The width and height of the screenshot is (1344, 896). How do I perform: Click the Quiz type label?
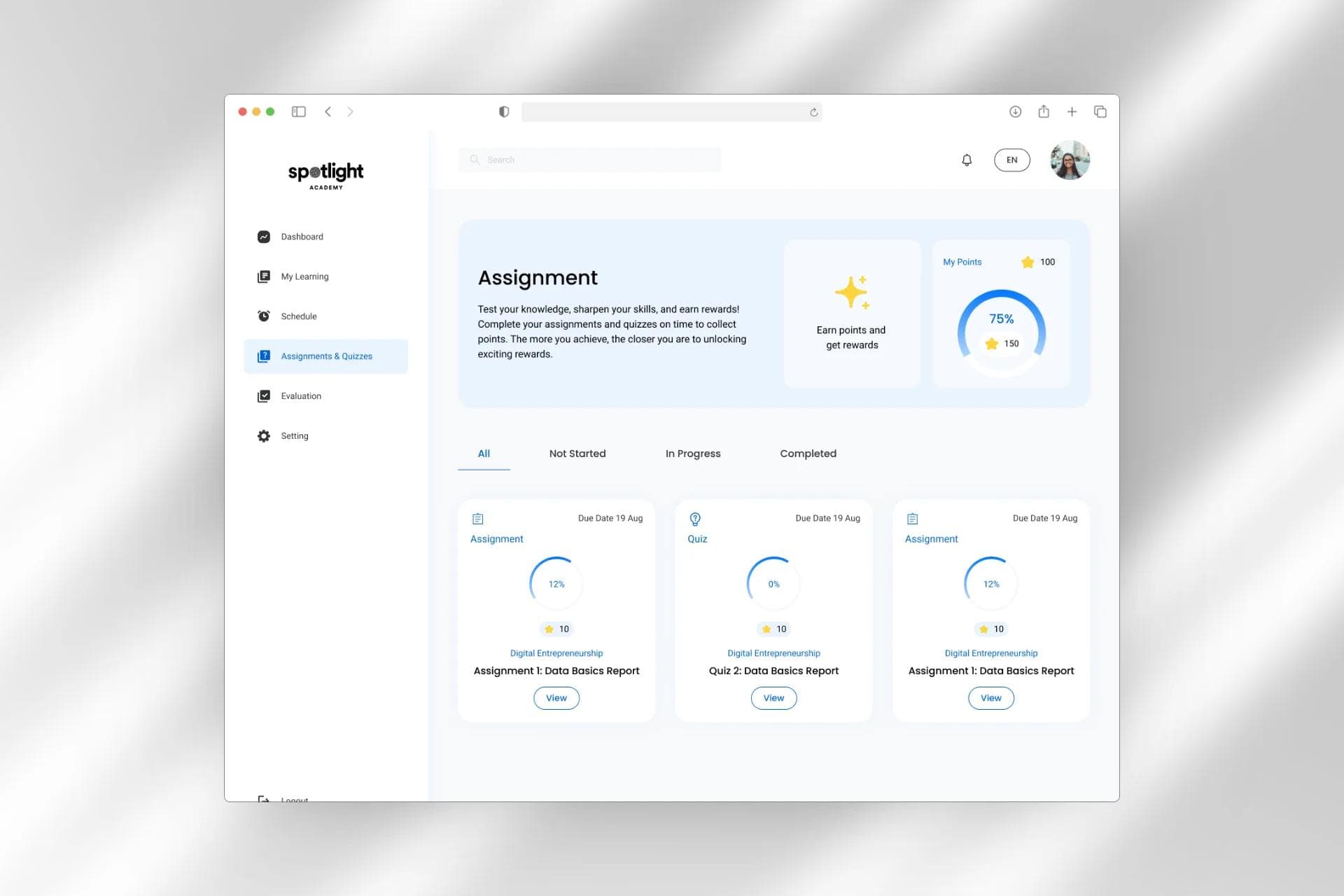click(697, 539)
